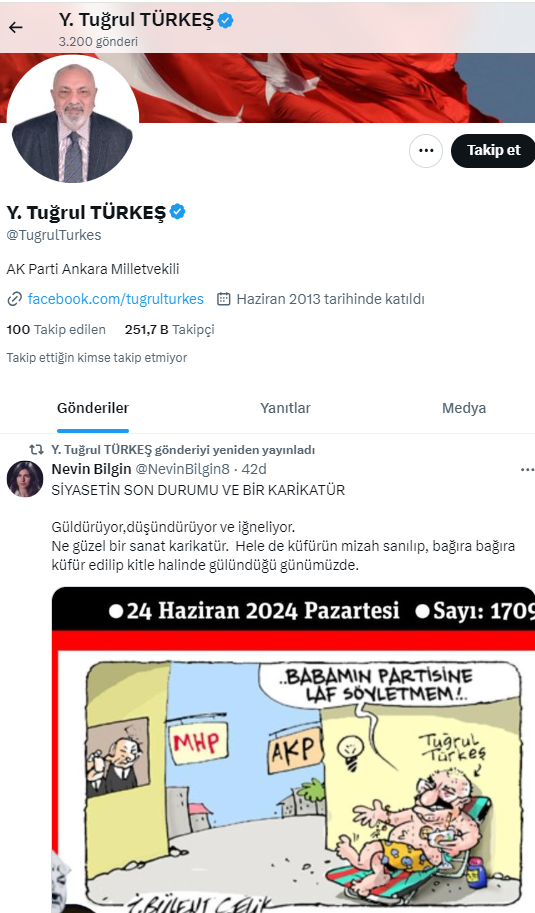Image resolution: width=535 pixels, height=913 pixels.
Task: Open facebook.com/tugrulturkes link
Action: point(116,299)
